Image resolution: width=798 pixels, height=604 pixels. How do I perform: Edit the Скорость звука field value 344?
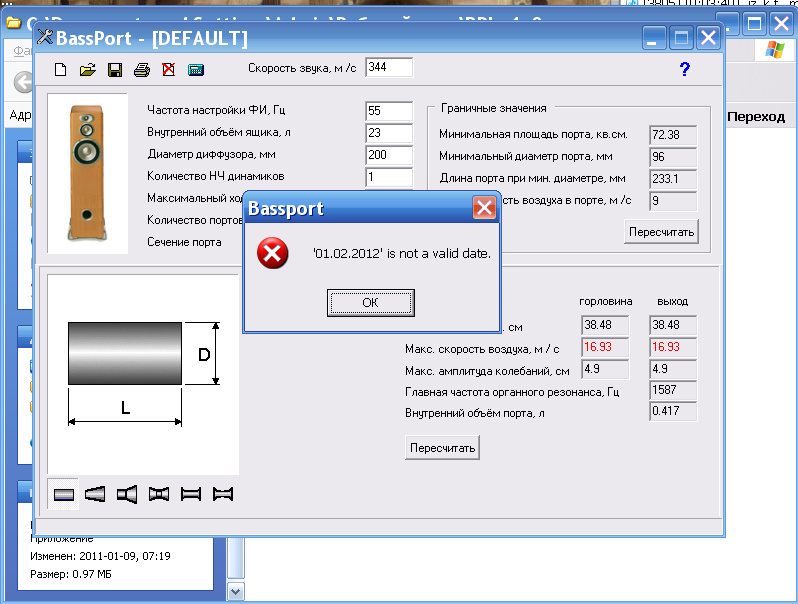tap(389, 67)
